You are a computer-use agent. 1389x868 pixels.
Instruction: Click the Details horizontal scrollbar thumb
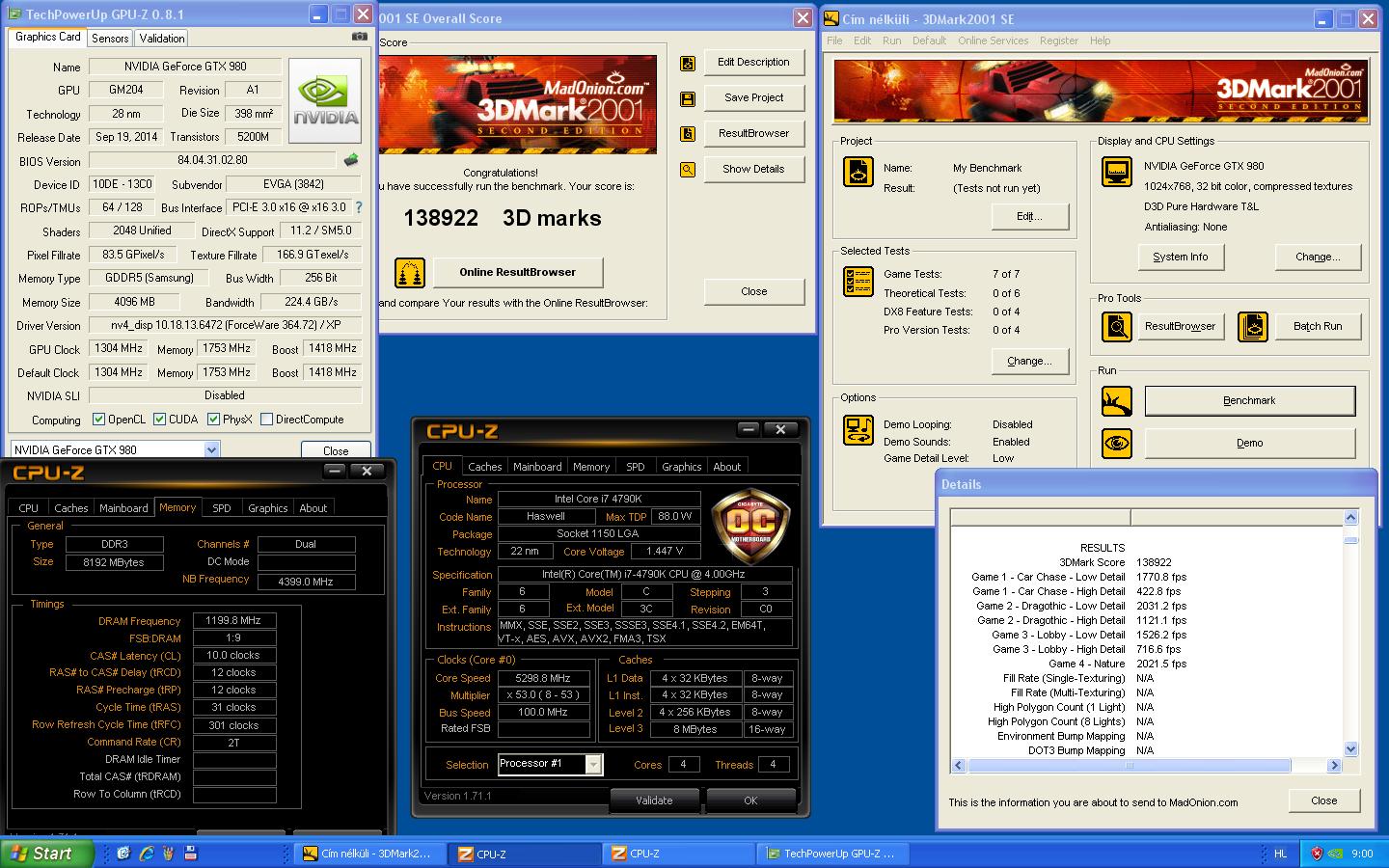1129,766
